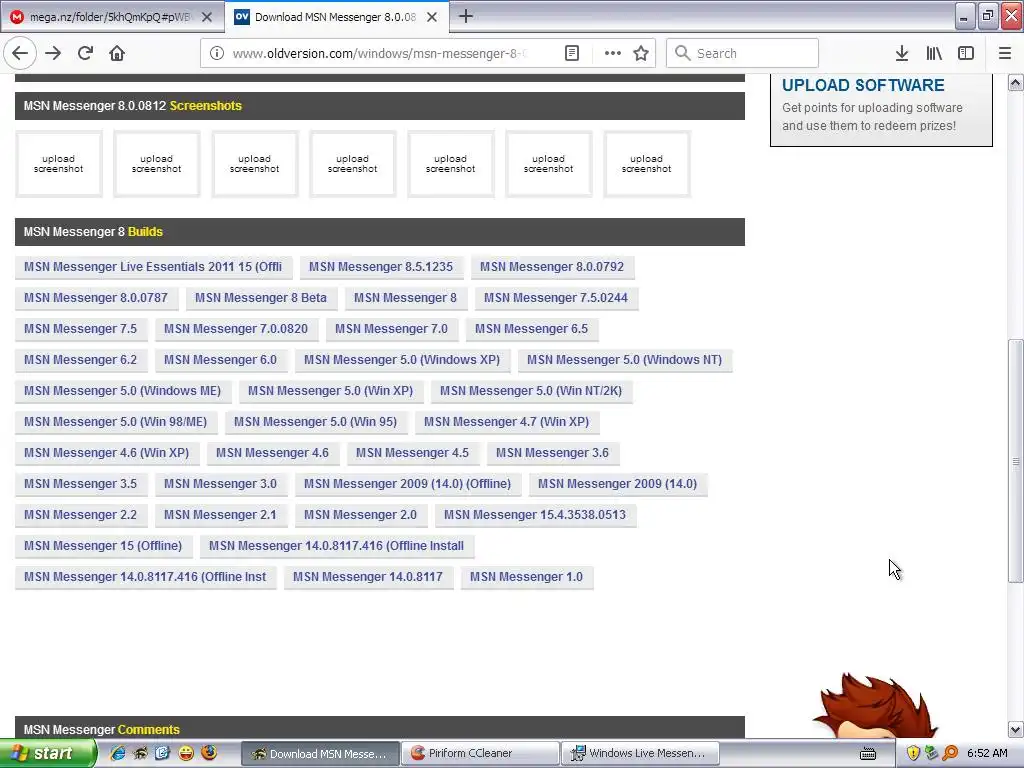Open MSN Messenger 4.6 (Win XP) build
1024x768 pixels.
[106, 453]
